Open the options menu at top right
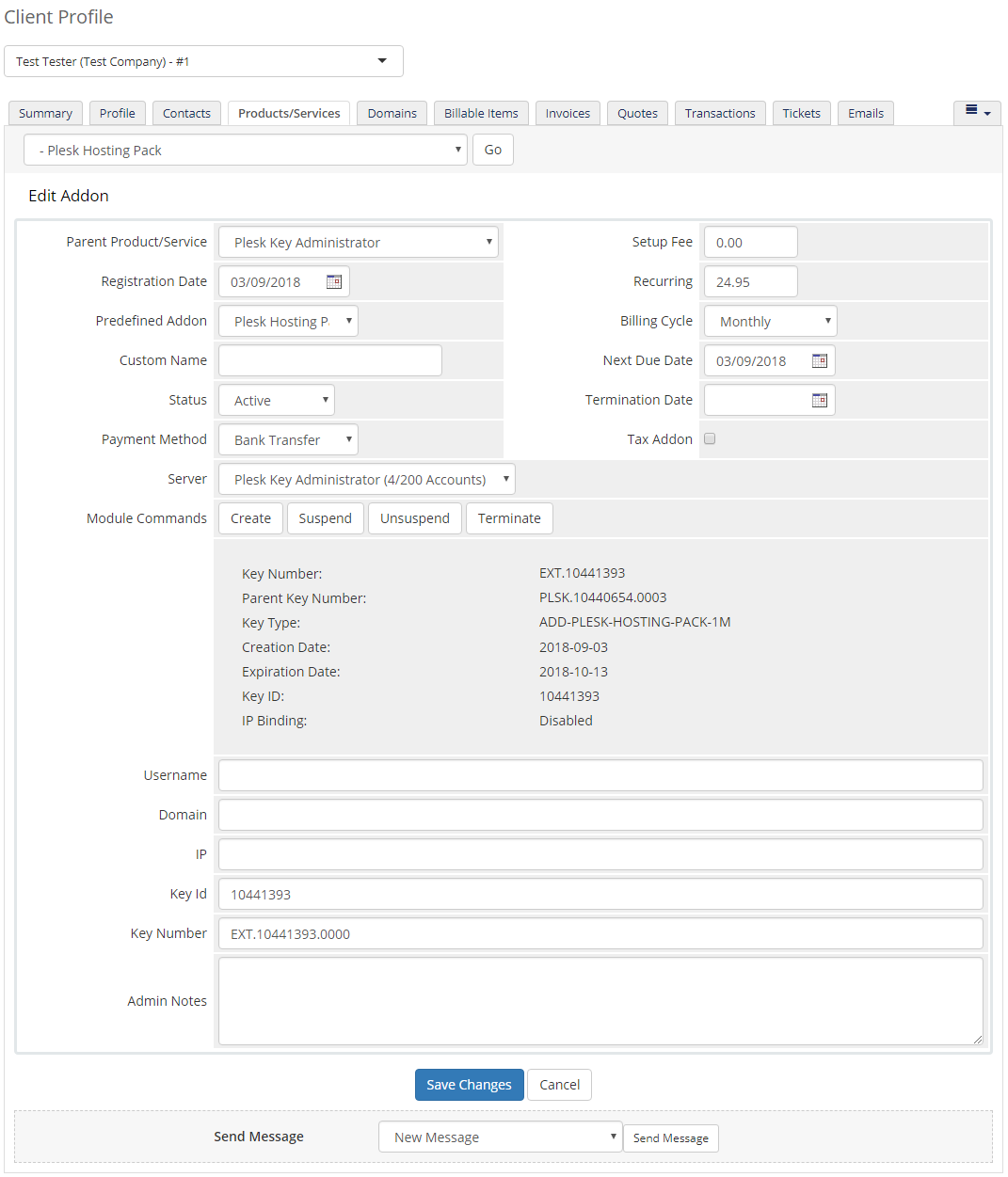Image resolution: width=1008 pixels, height=1177 pixels. click(977, 112)
